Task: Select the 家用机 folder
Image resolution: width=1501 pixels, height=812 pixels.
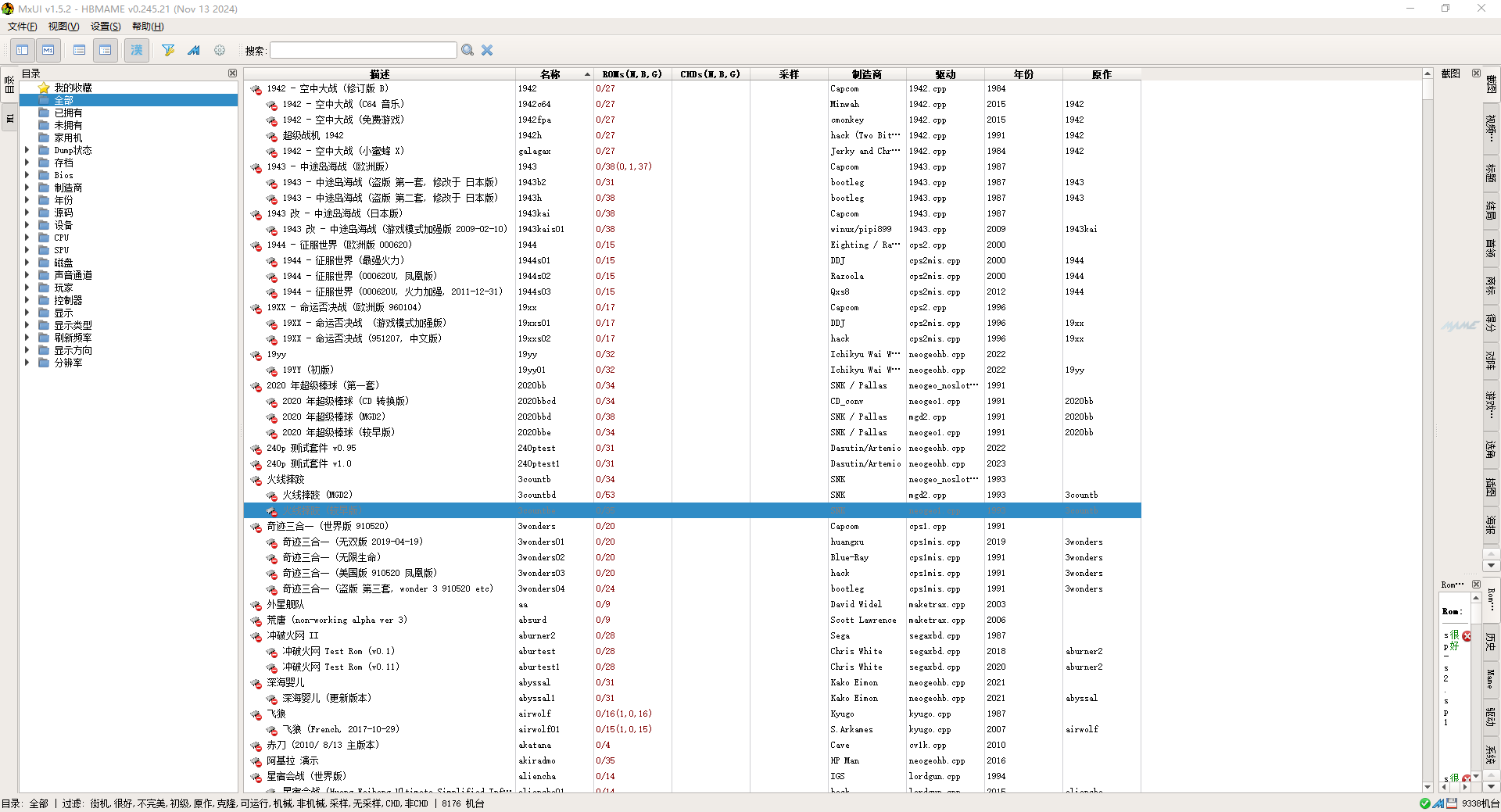Action: click(x=68, y=138)
